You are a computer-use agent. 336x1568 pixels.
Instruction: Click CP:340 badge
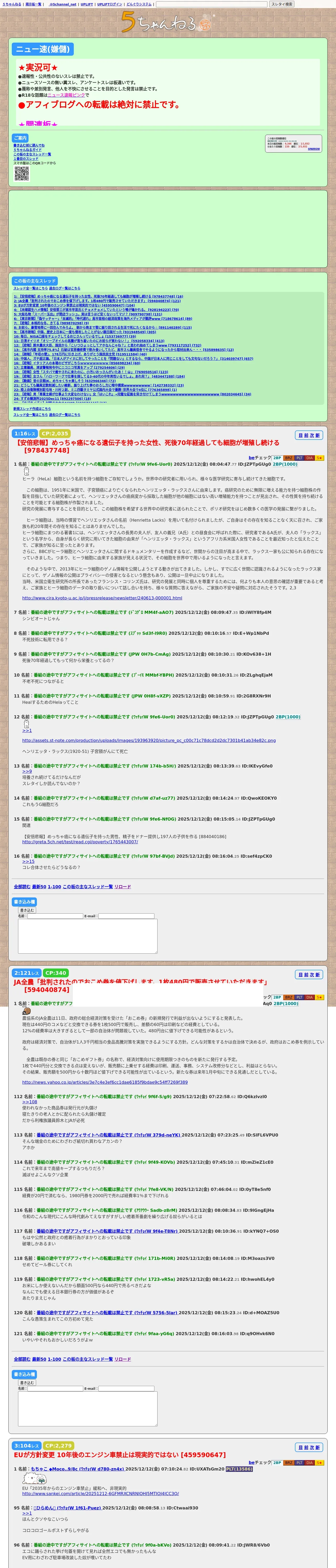pos(55,973)
